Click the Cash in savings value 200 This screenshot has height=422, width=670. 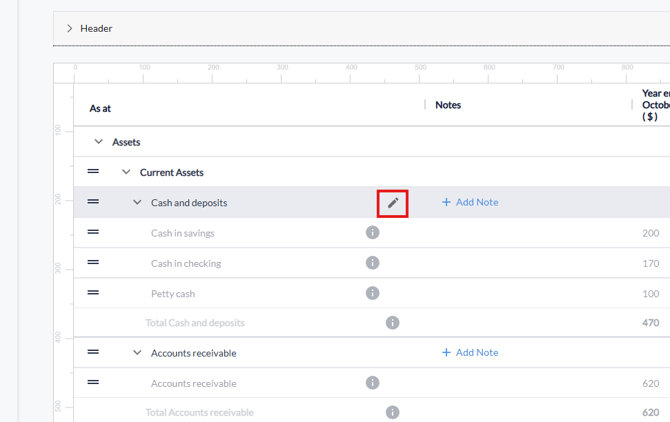[650, 233]
